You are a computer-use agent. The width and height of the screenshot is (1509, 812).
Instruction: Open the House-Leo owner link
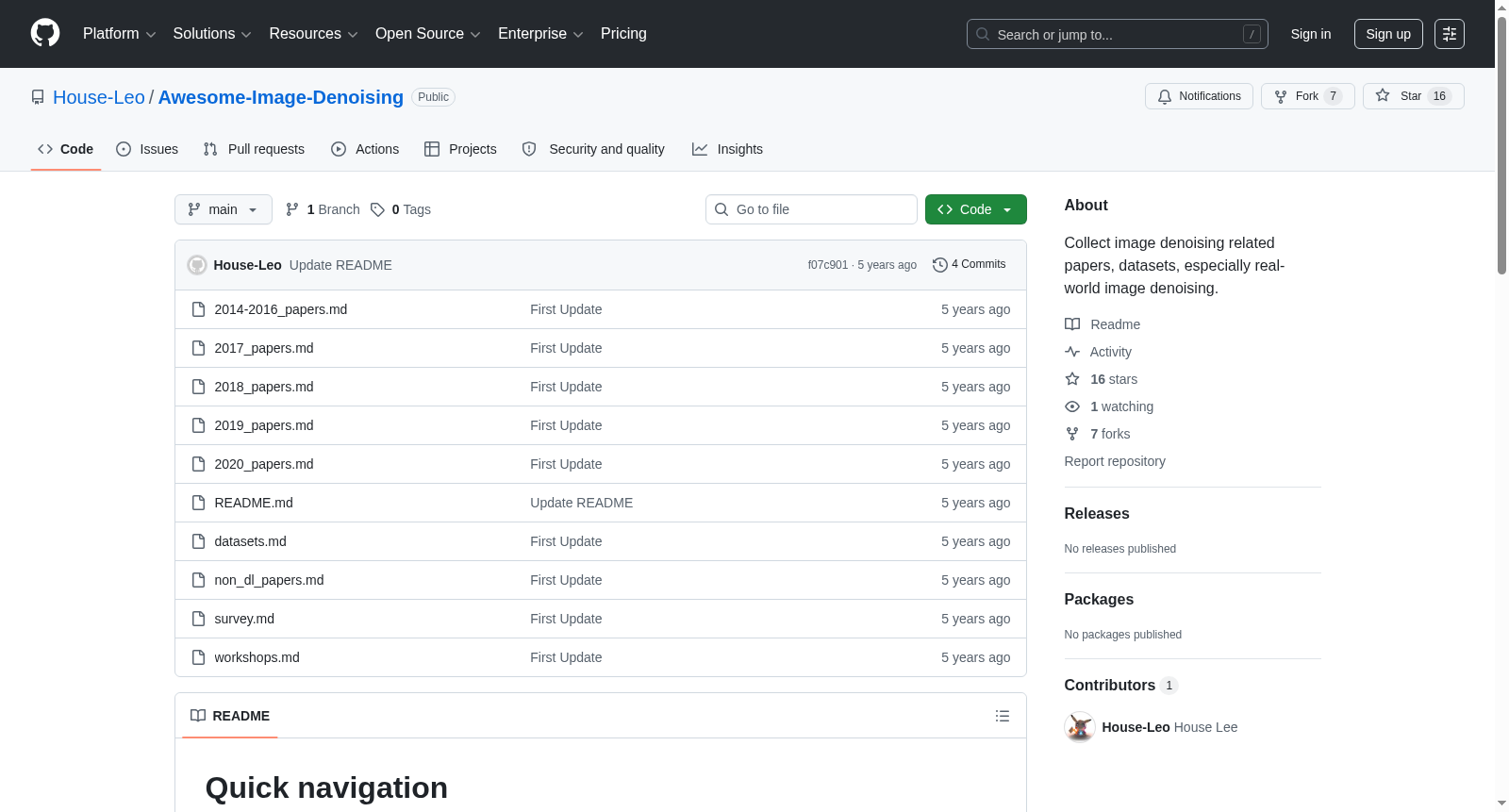[x=99, y=97]
